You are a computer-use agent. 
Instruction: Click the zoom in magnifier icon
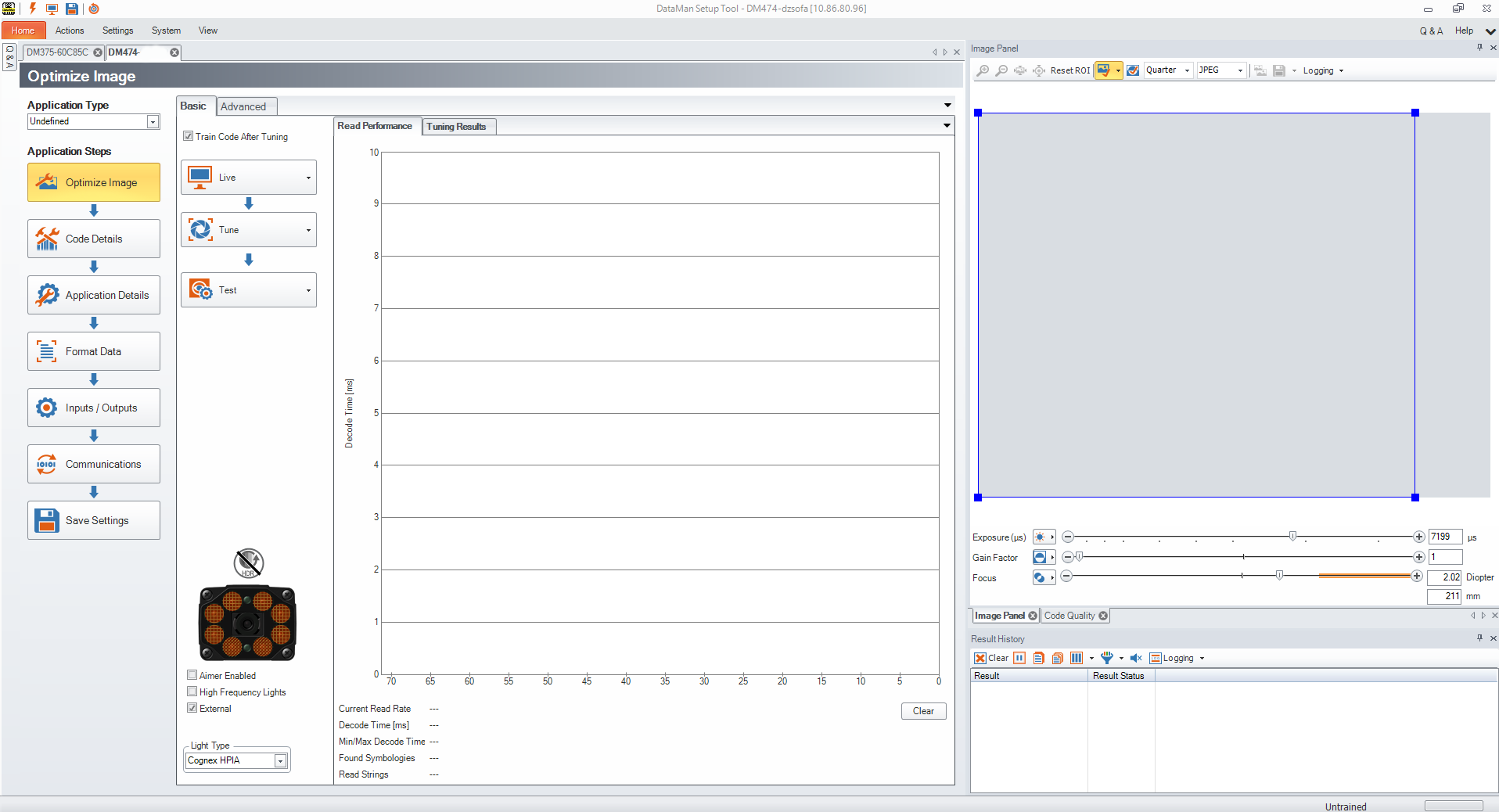click(983, 70)
